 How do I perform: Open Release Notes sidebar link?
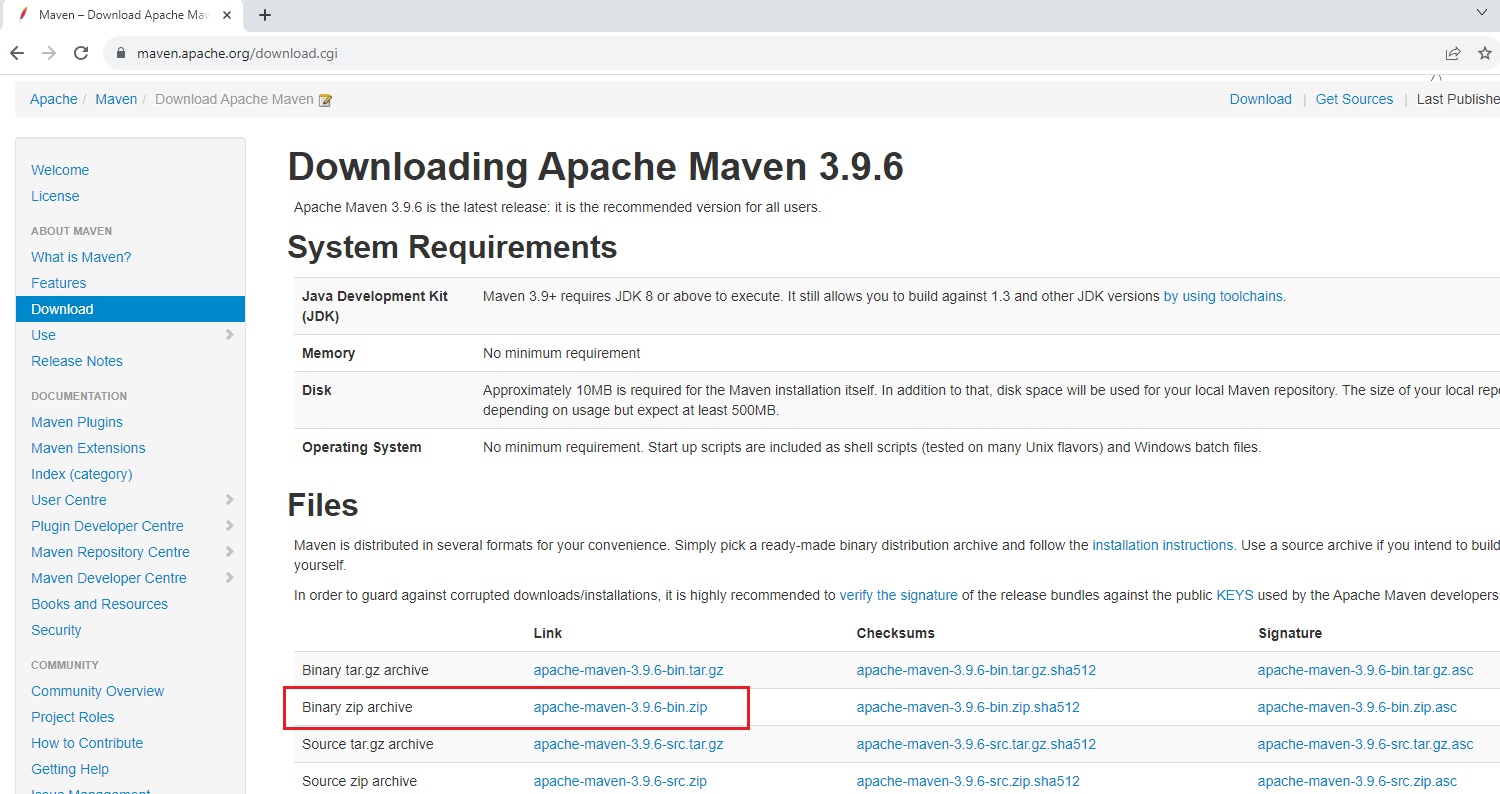[77, 361]
